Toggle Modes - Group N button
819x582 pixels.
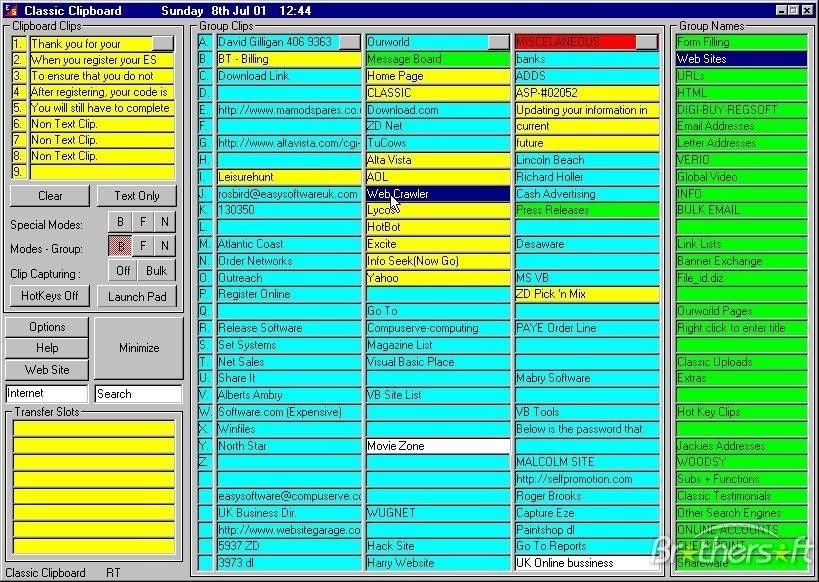(x=165, y=246)
